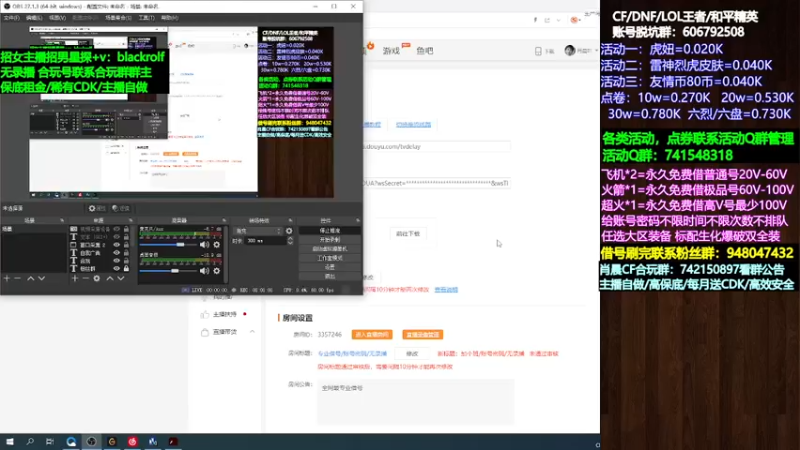
Task: Open the Help menu in OBS
Action: coord(169,18)
